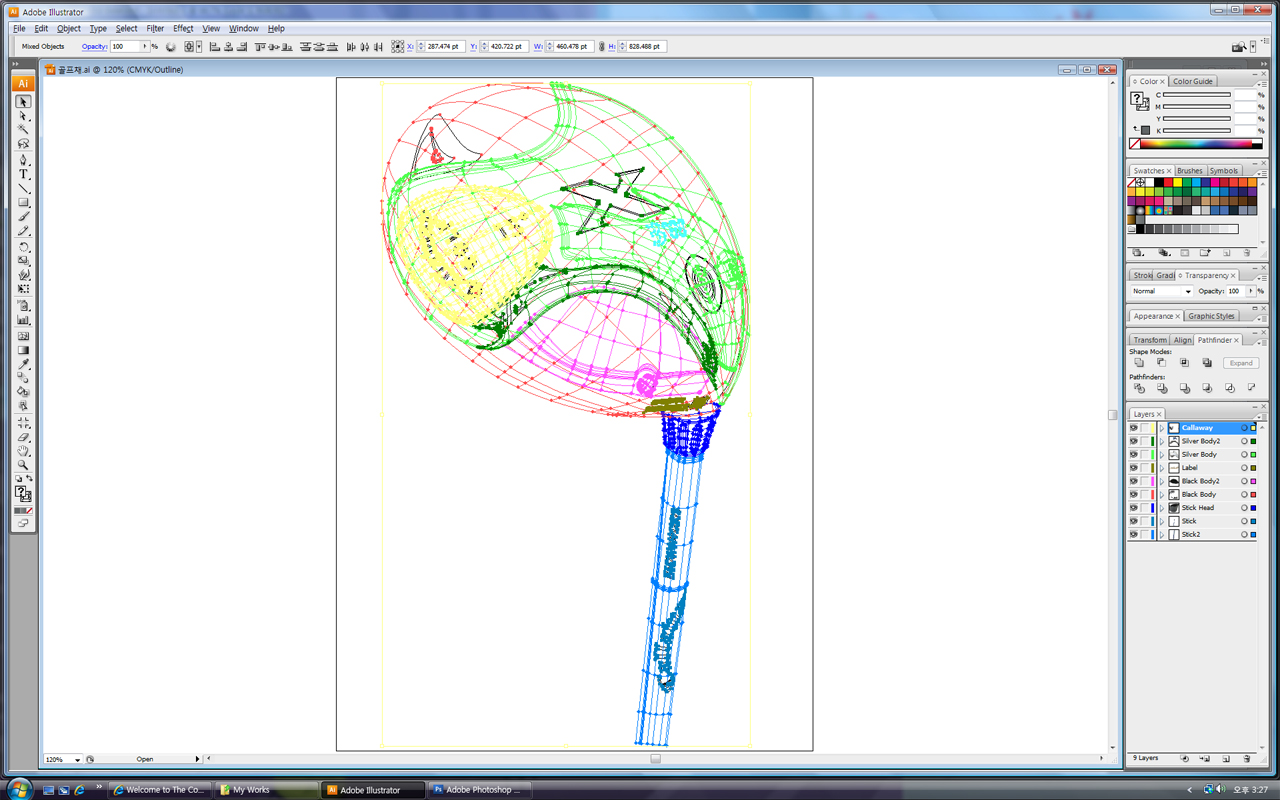This screenshot has height=800, width=1280.
Task: Pick the Pencil tool
Action: (23, 231)
